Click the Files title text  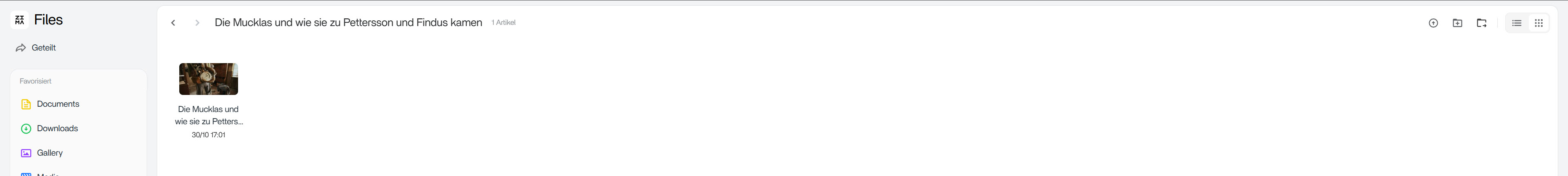point(49,20)
